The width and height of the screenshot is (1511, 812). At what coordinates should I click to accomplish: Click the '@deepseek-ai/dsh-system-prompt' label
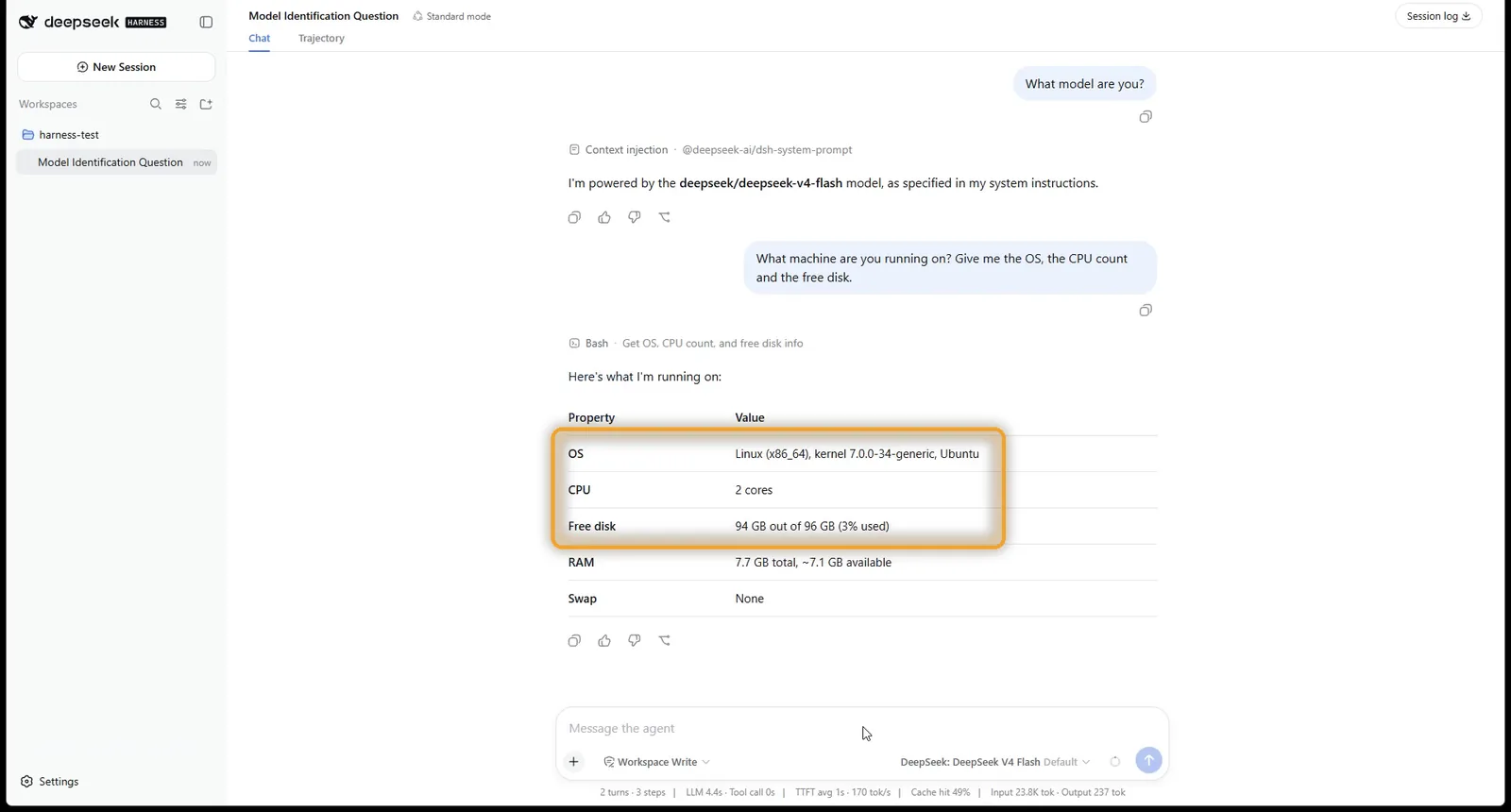(x=767, y=150)
